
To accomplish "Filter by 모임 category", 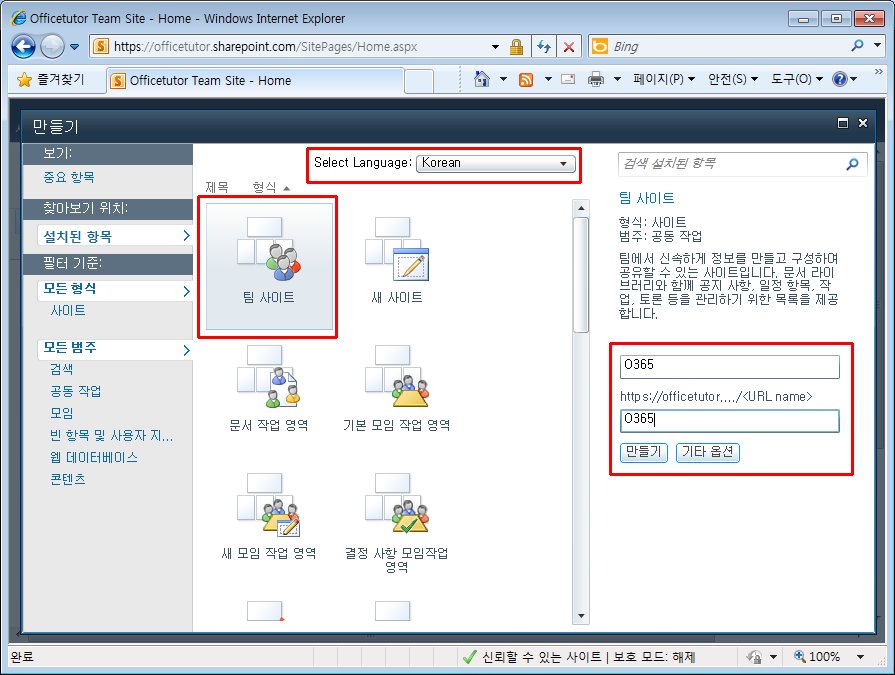I will click(x=62, y=413).
